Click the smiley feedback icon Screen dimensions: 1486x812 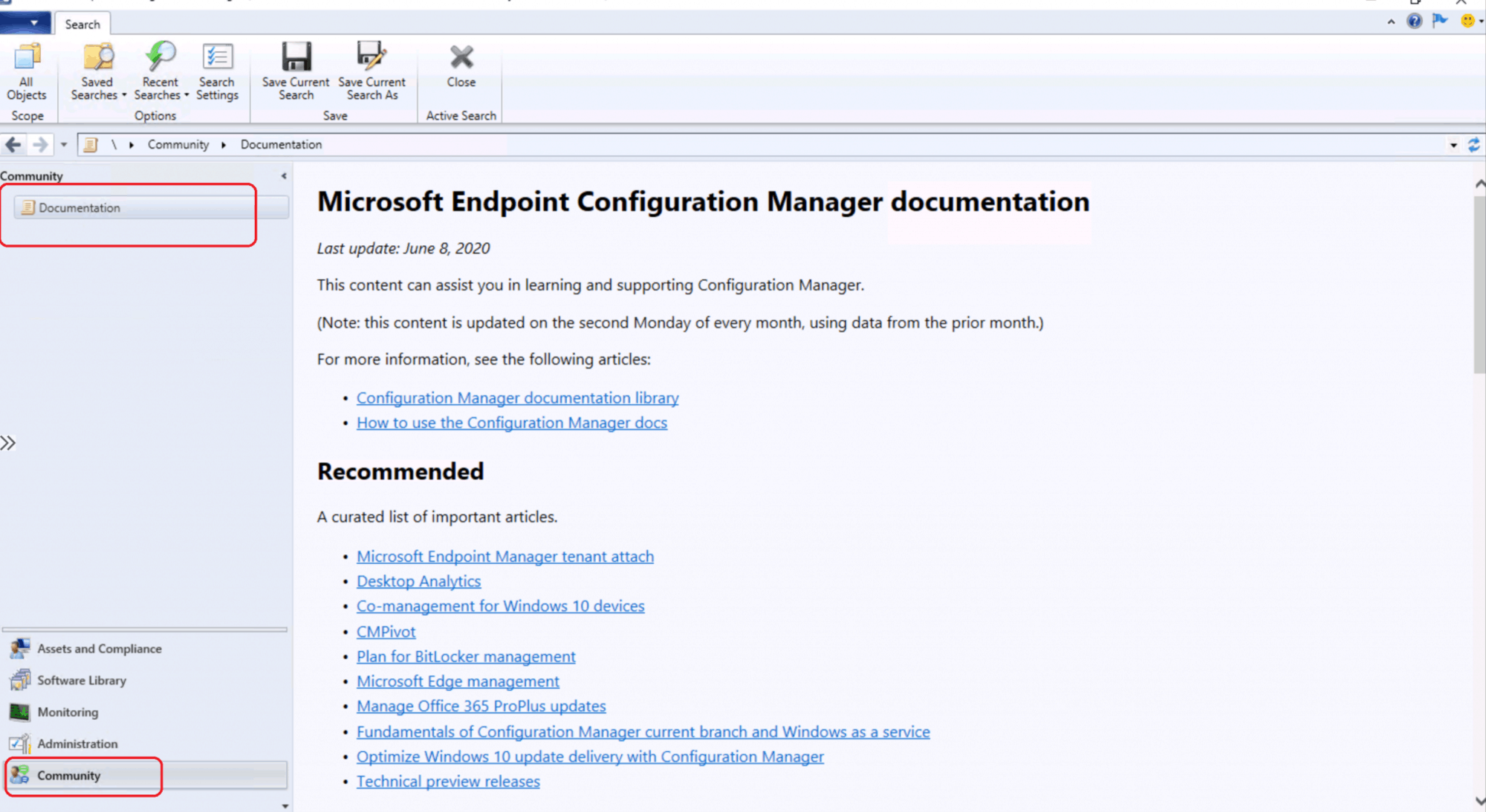(1468, 22)
